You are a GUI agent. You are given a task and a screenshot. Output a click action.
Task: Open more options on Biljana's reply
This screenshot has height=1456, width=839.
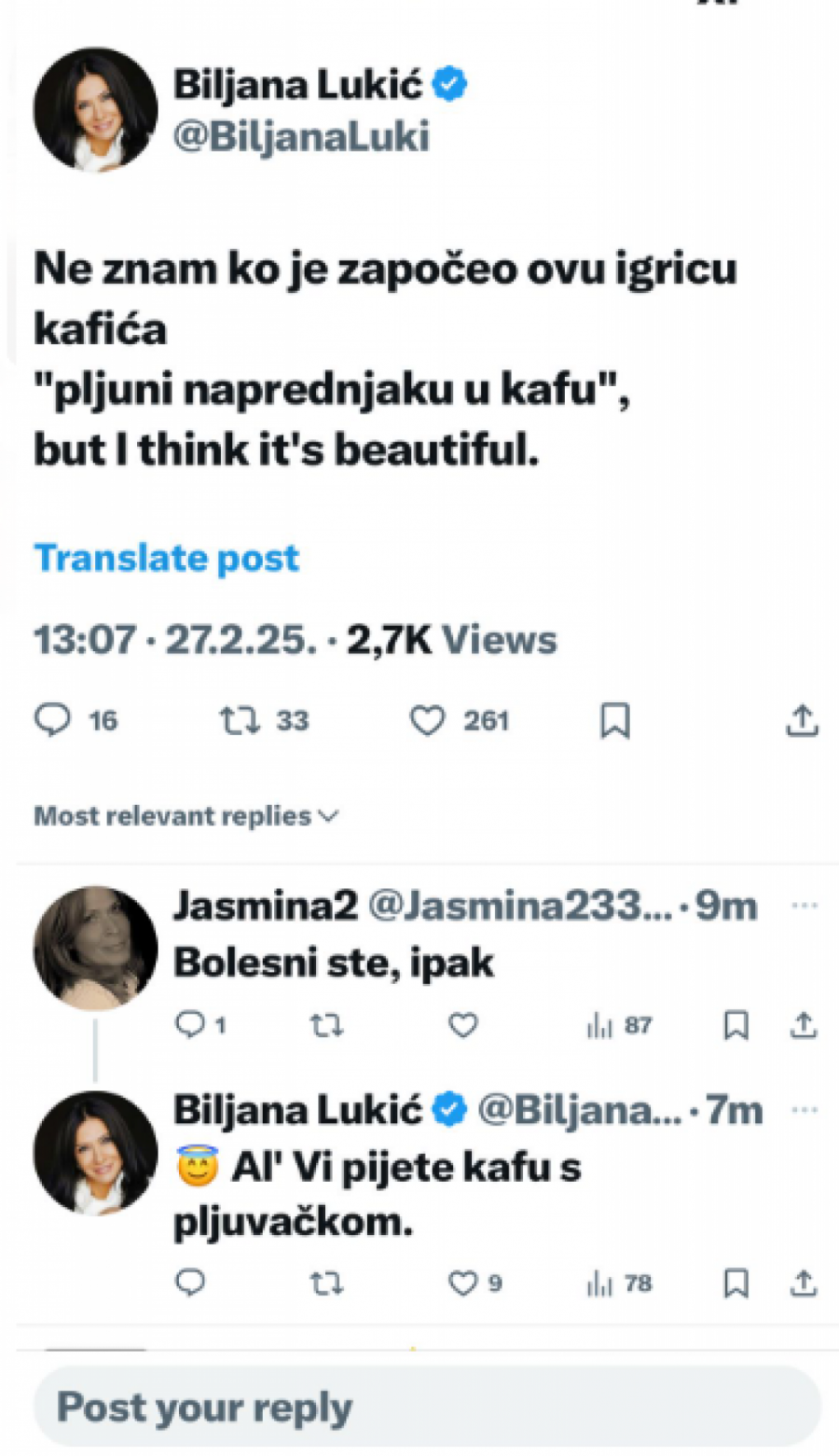(804, 1108)
